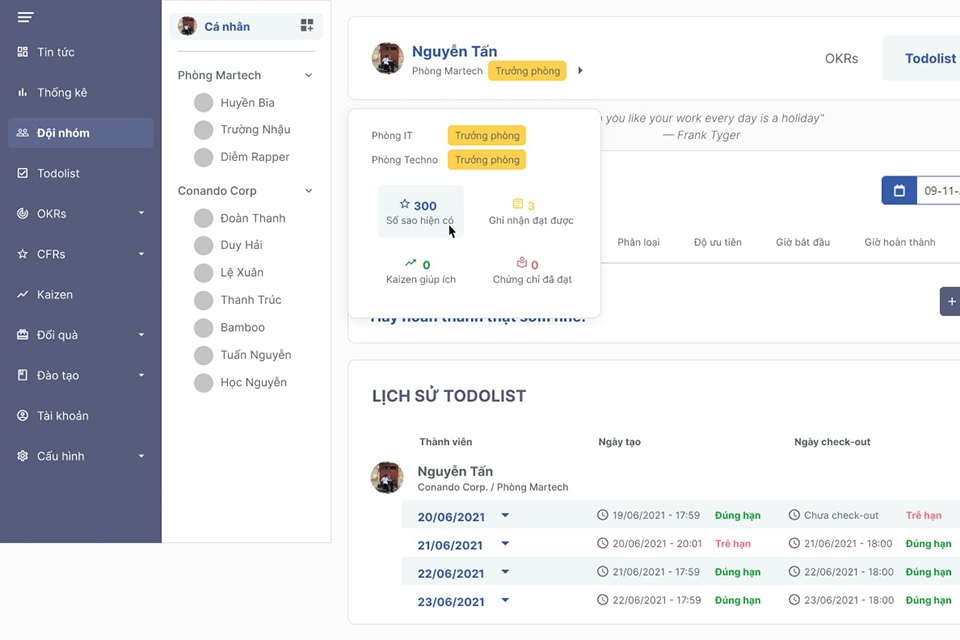Expand the 22/06/2021 history row
960x640 pixels.
tap(505, 571)
